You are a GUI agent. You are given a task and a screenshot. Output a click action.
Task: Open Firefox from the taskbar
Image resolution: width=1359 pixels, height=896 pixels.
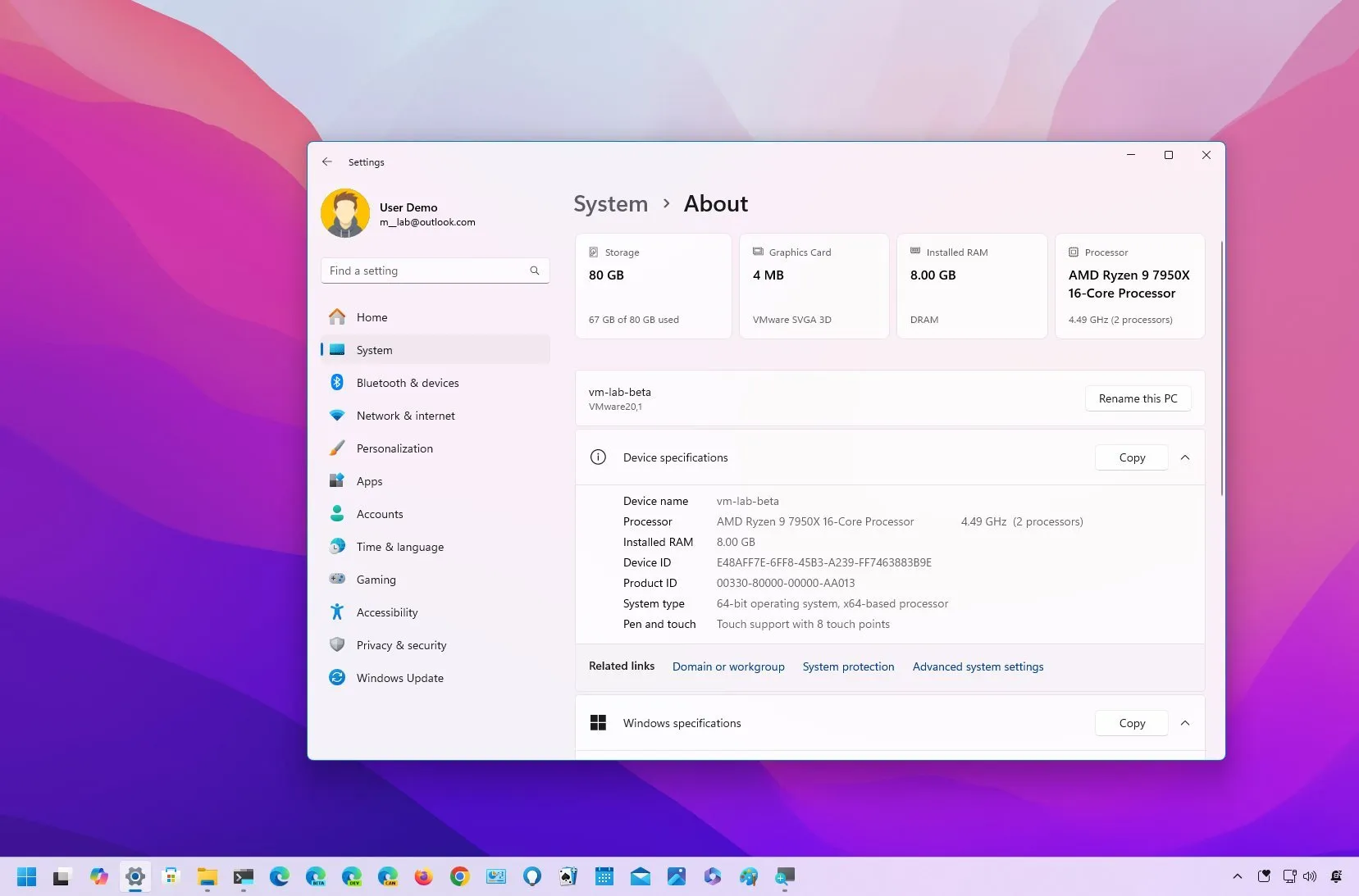[423, 876]
